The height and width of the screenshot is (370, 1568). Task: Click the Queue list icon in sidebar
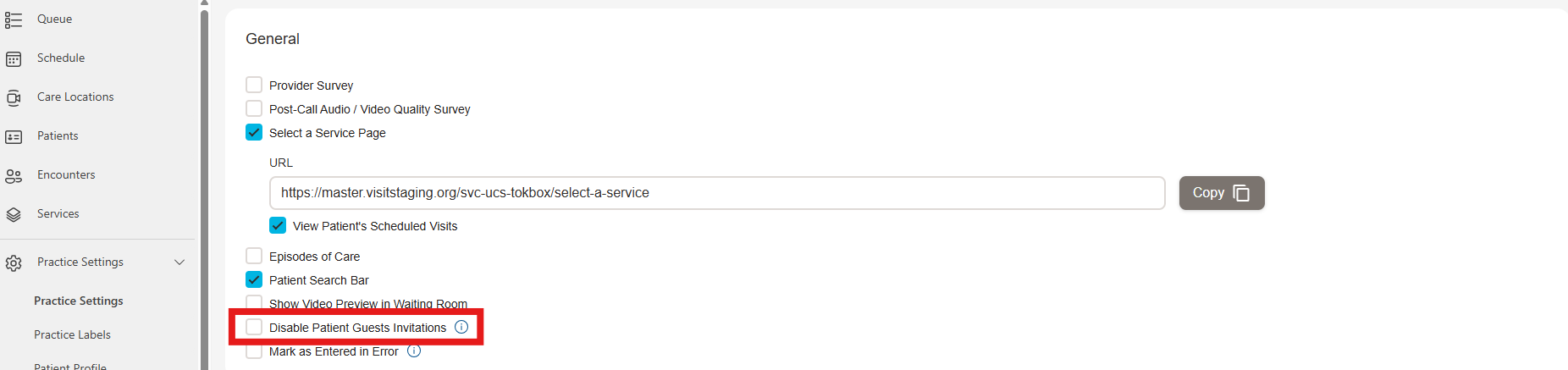tap(14, 19)
